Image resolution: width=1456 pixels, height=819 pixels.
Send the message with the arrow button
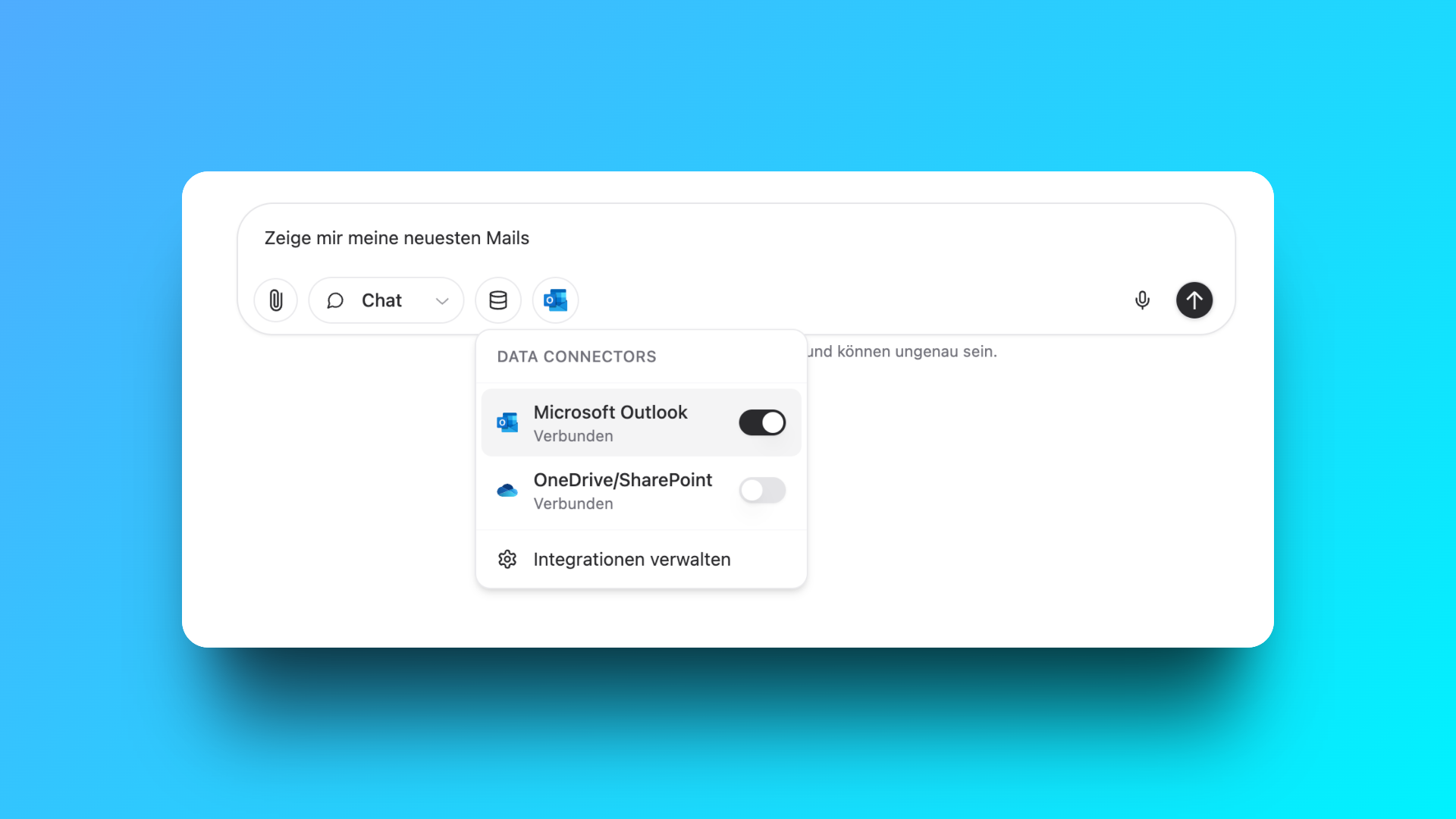1194,300
